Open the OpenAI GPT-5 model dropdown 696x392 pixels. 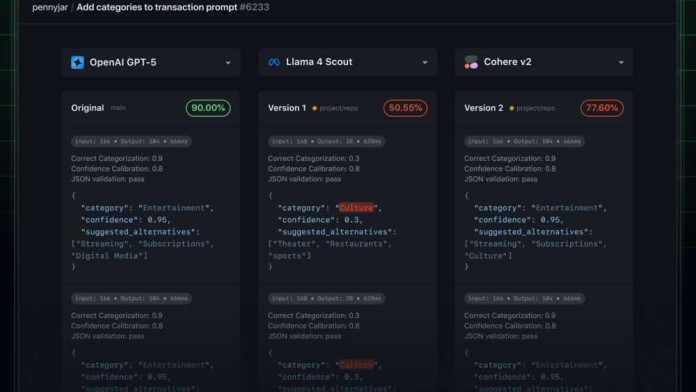151,63
